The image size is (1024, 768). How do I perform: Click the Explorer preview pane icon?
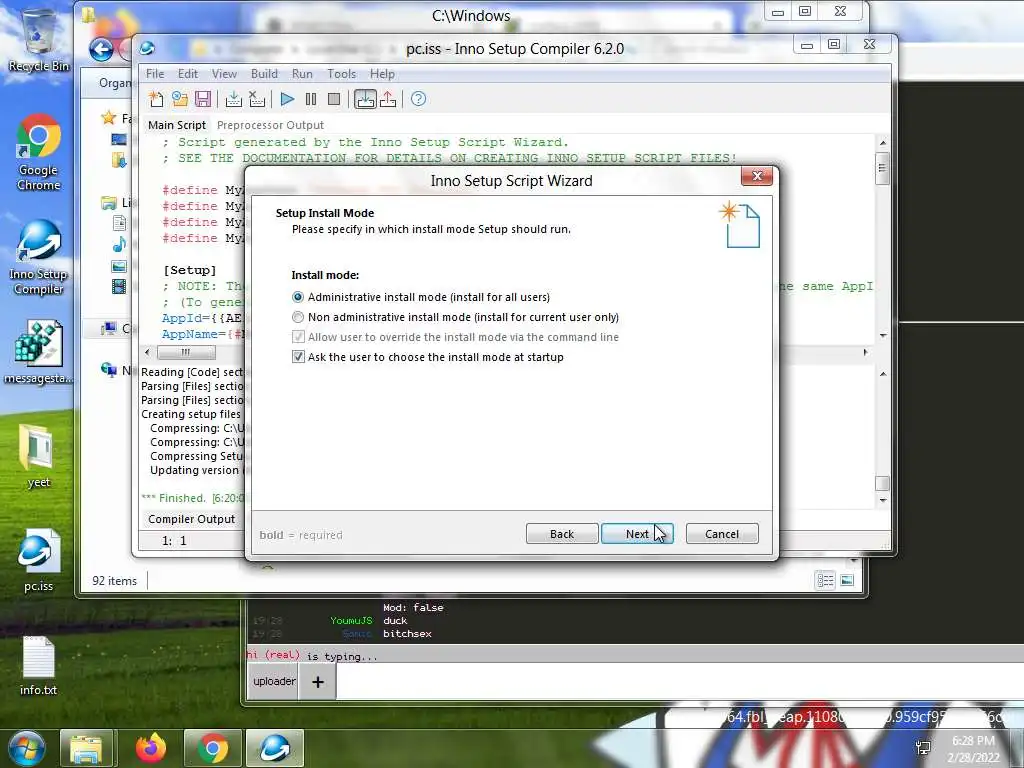click(847, 580)
